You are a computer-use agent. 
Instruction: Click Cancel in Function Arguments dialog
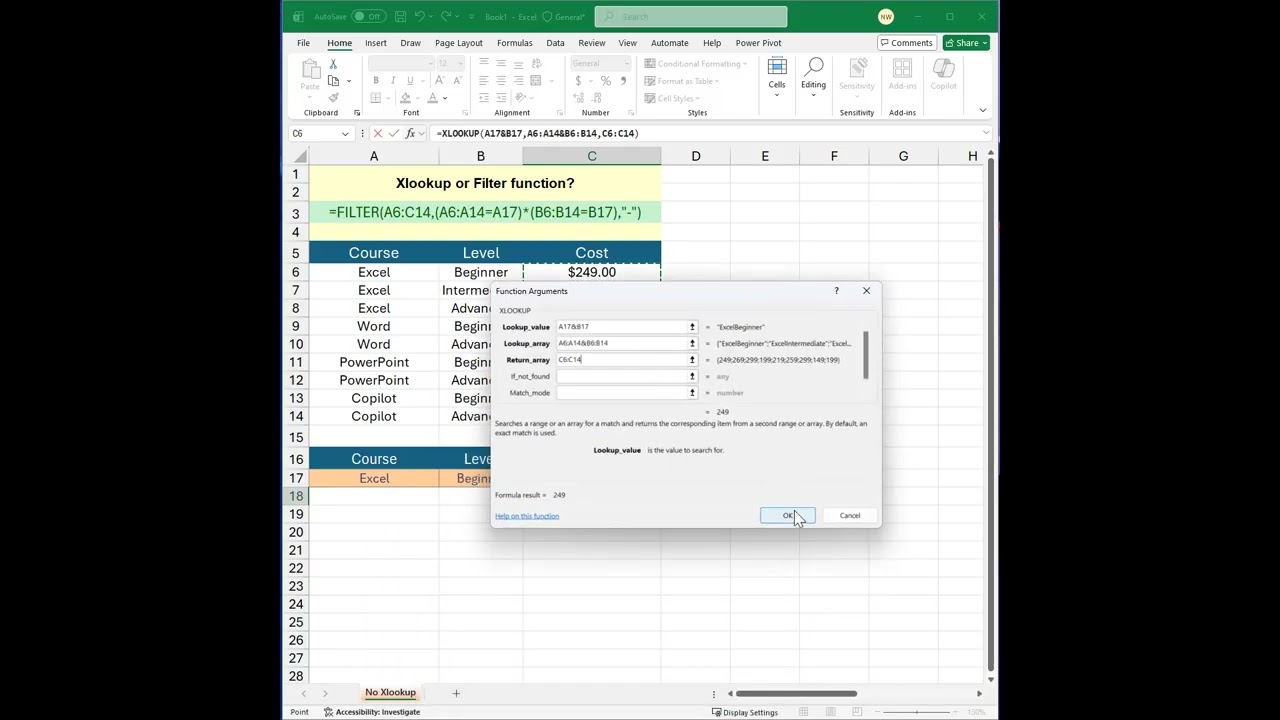tap(850, 516)
